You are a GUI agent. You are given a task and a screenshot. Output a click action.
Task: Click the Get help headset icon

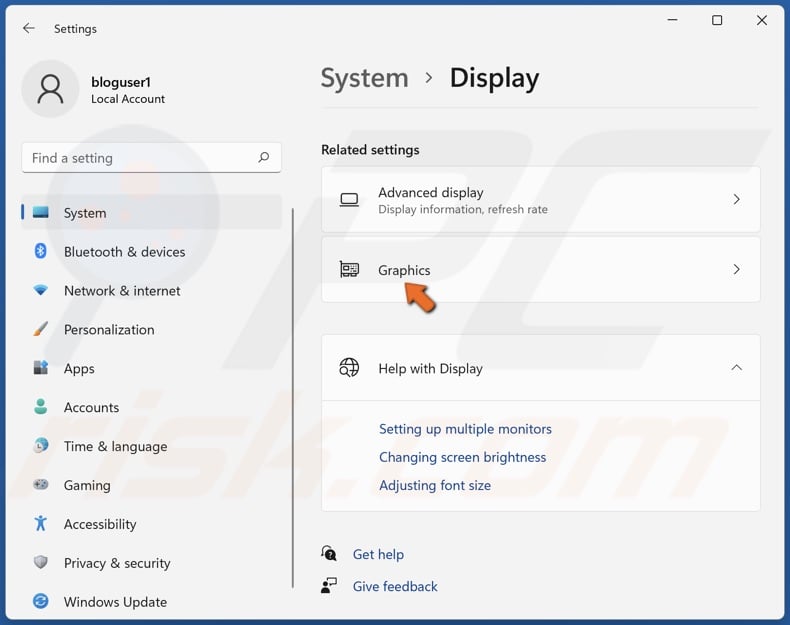(329, 553)
